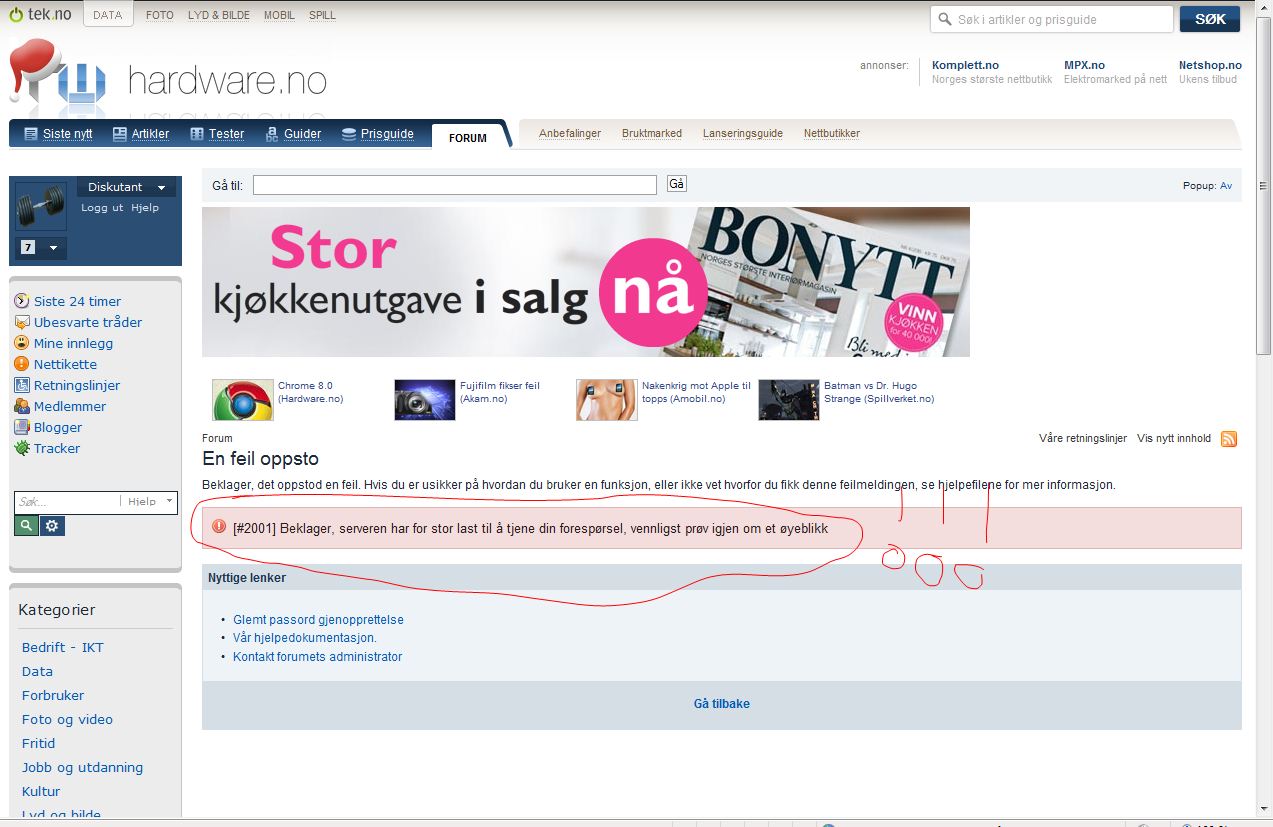Open Våre retningslinjer link
1273x827 pixels.
1083,438
